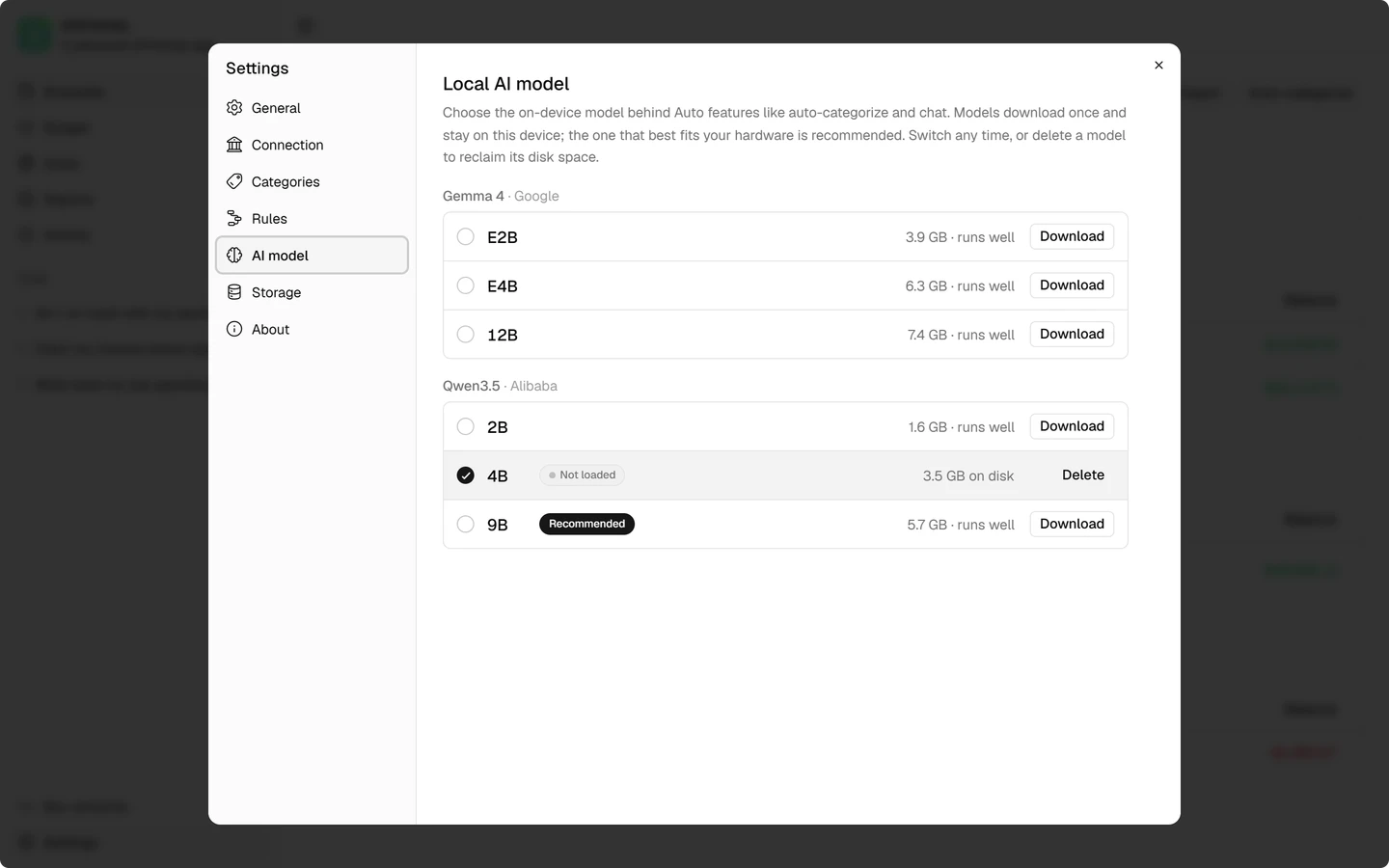Click the "3.9 GB · runs well" text
The width and height of the screenshot is (1389, 868).
pos(960,237)
